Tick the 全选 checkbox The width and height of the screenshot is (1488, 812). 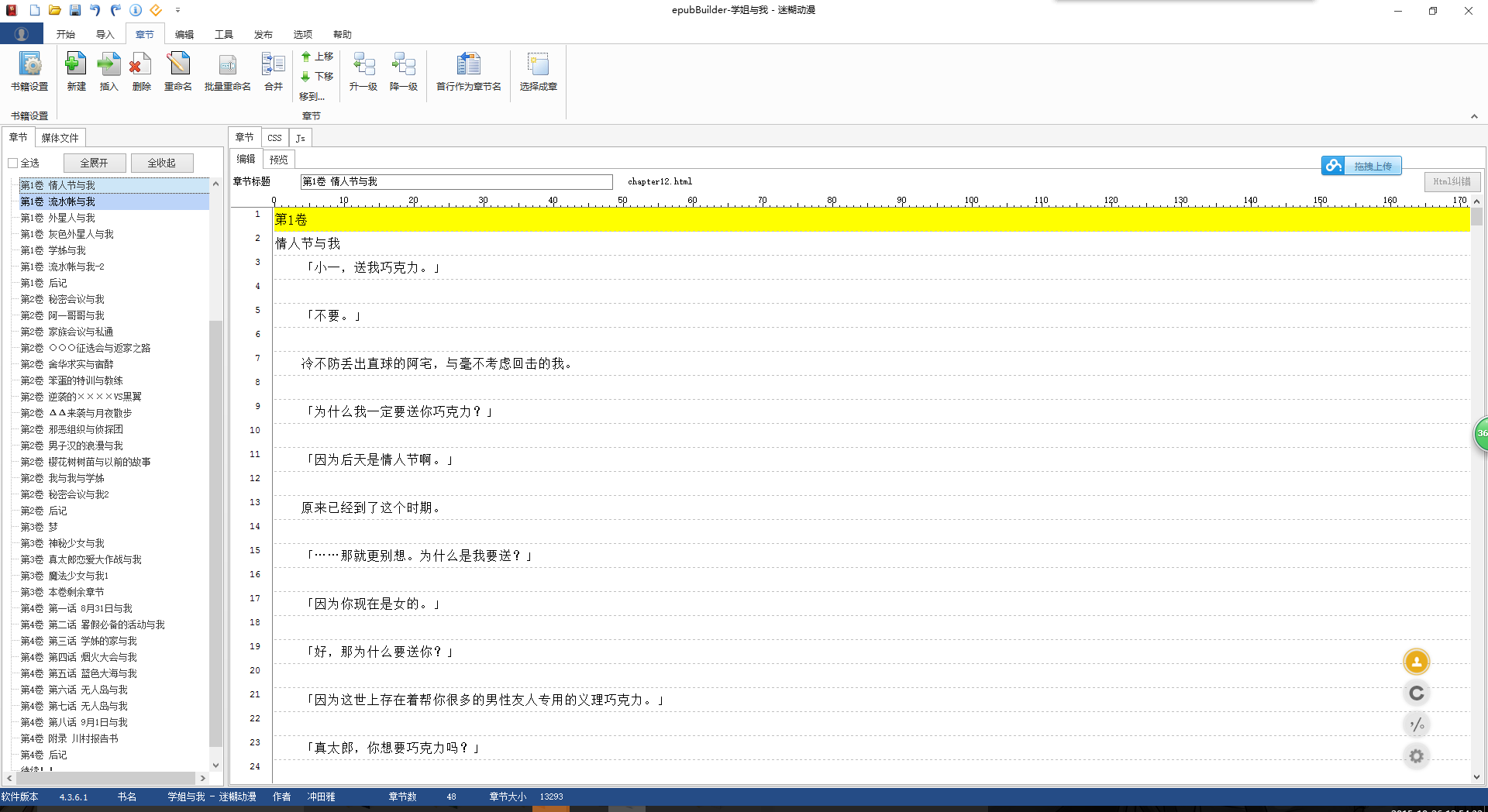click(x=13, y=163)
